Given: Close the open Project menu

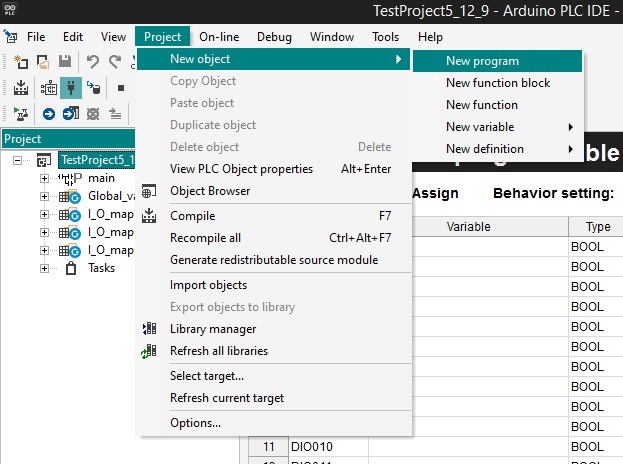Looking at the screenshot, I should coord(163,37).
